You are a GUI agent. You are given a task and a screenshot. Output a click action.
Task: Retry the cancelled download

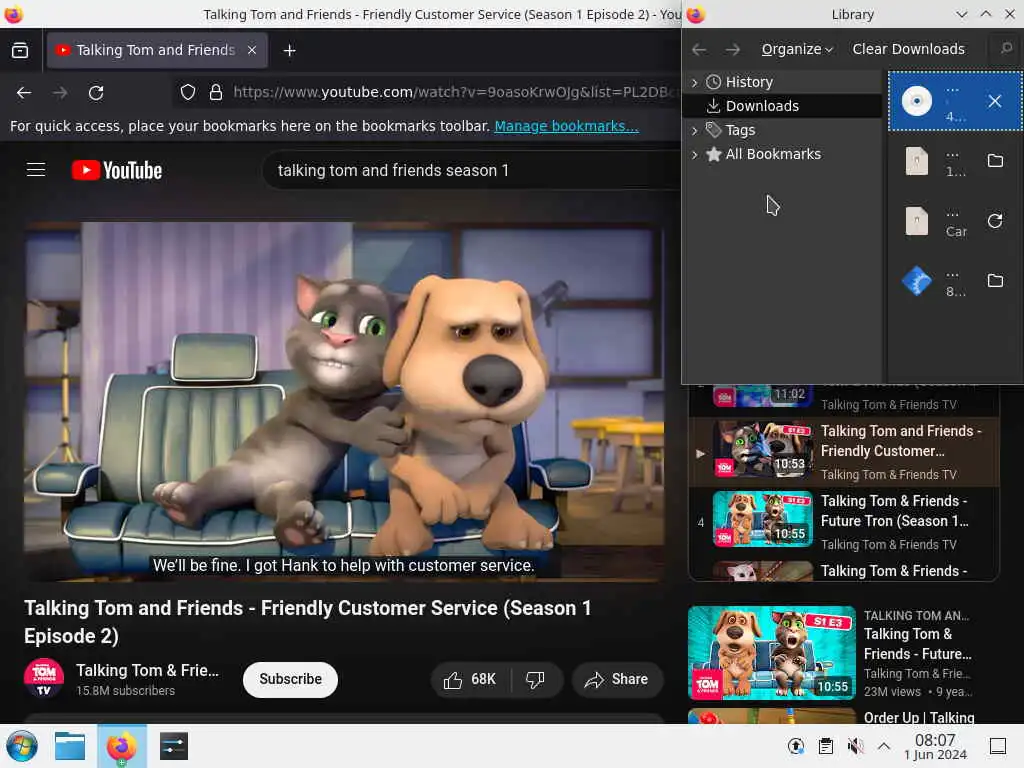coord(995,221)
